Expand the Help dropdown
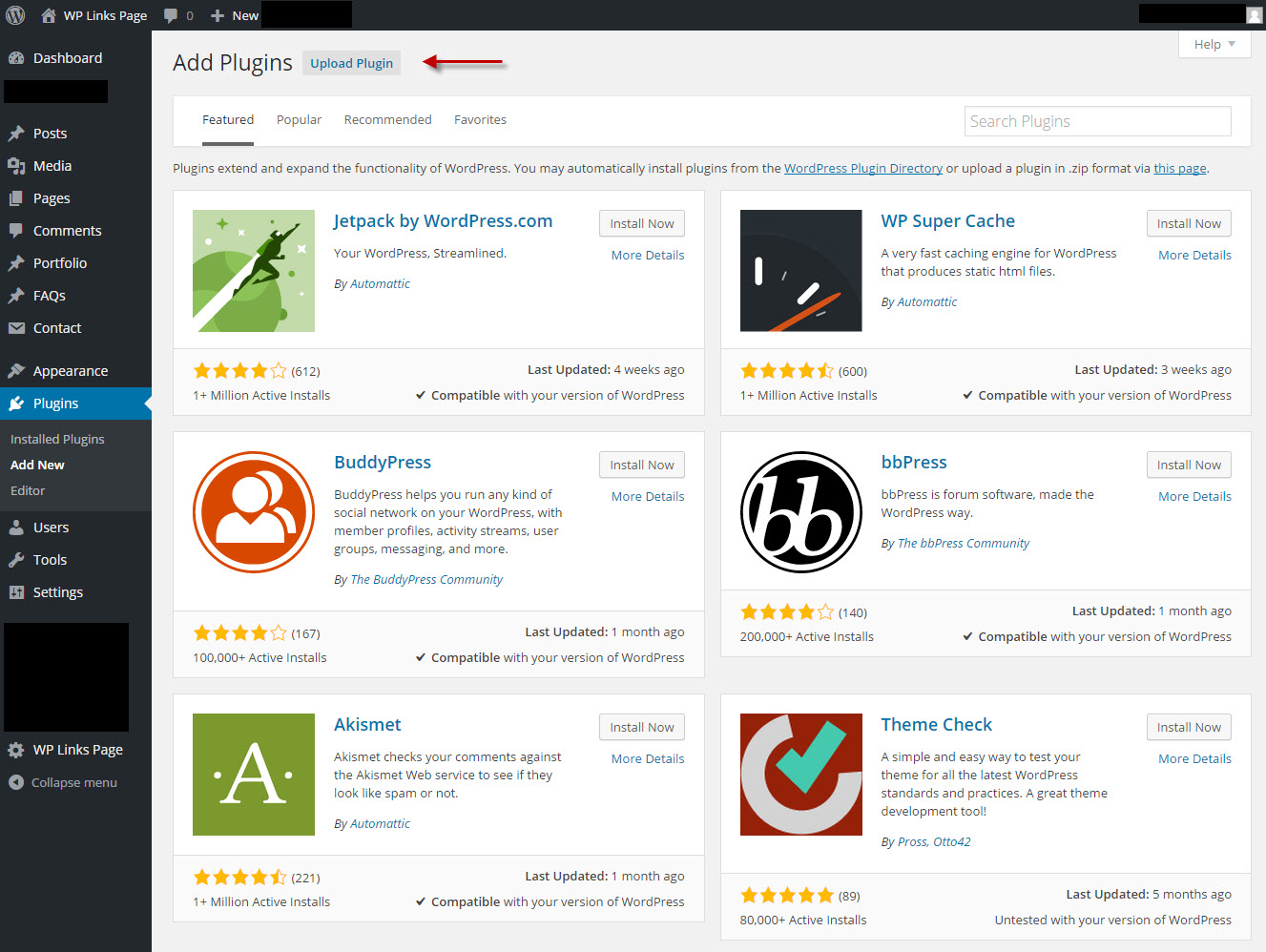The width and height of the screenshot is (1266, 952). click(x=1214, y=44)
